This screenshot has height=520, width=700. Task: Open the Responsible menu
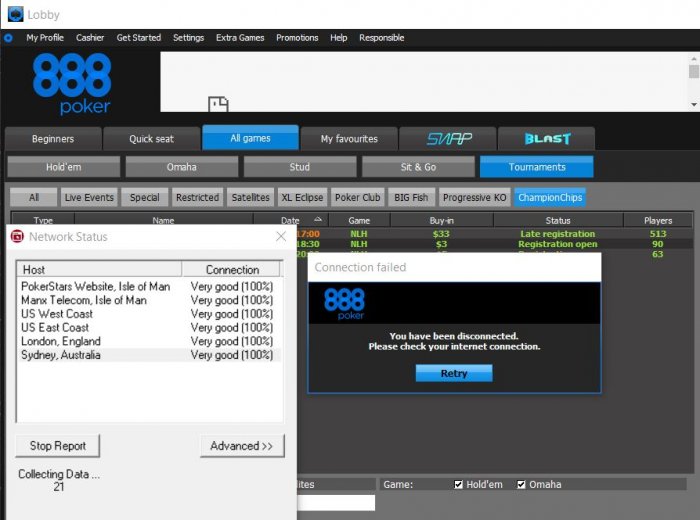pyautogui.click(x=382, y=38)
